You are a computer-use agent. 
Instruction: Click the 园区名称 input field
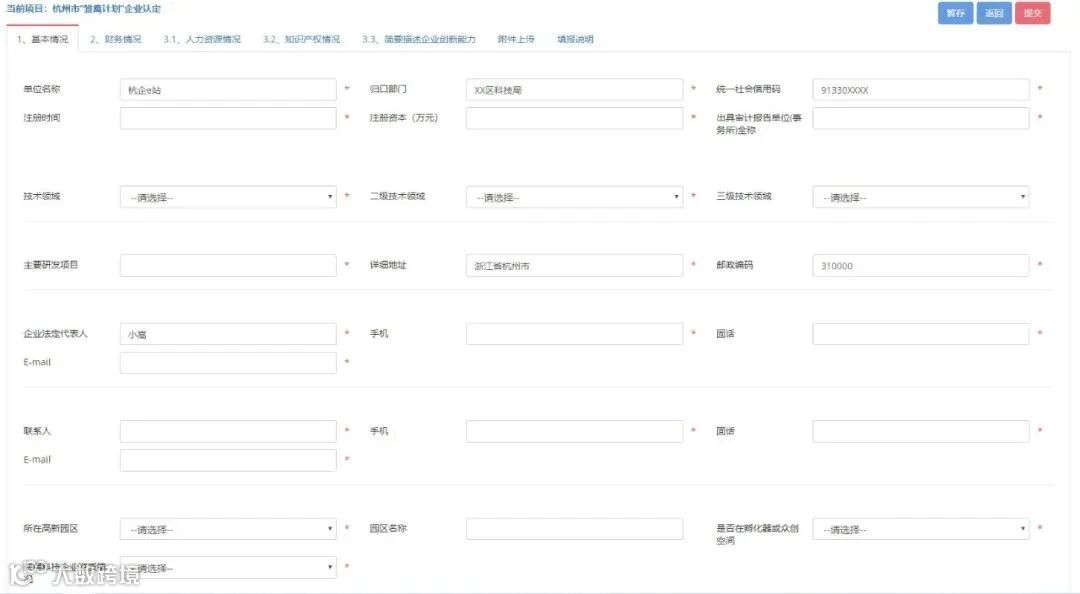574,529
